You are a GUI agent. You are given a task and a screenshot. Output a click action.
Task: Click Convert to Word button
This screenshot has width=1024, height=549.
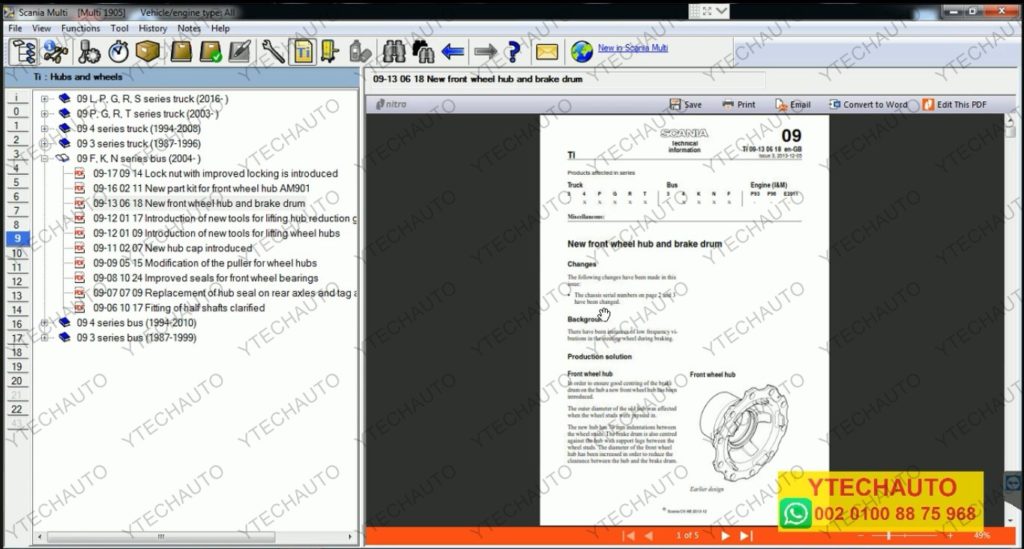point(868,104)
